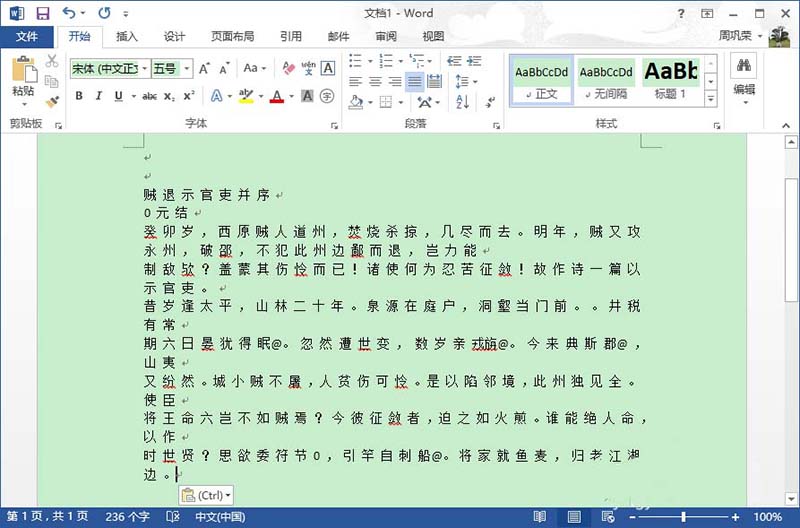800x528 pixels.
Task: Expand the Paste Options (Ctrl) popup
Action: (x=205, y=495)
